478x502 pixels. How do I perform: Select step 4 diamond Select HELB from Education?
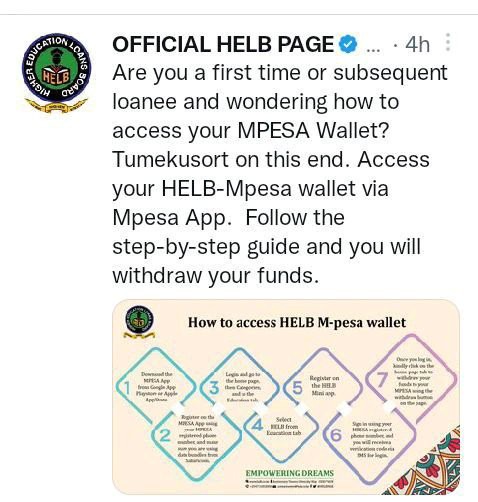tap(282, 426)
